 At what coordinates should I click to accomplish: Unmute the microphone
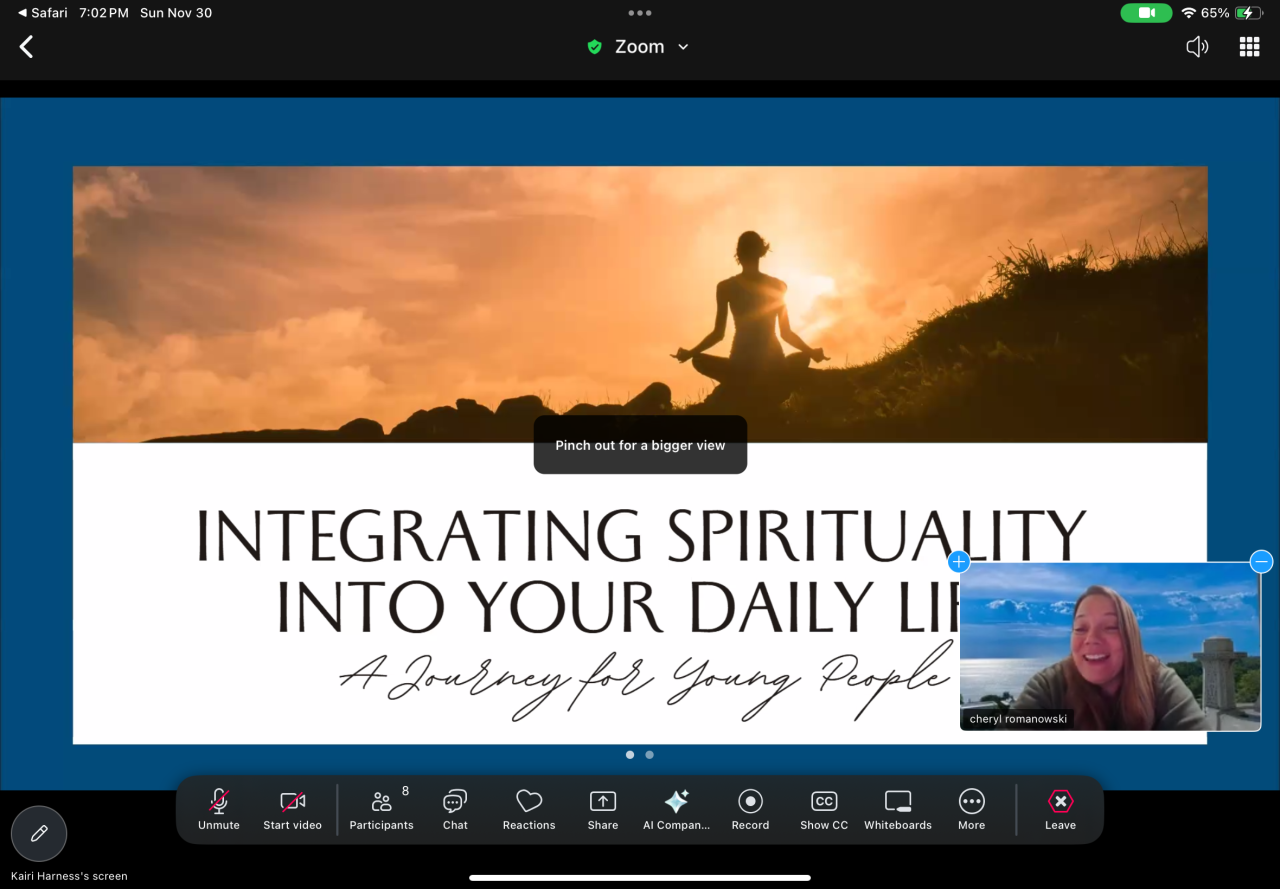(x=219, y=809)
